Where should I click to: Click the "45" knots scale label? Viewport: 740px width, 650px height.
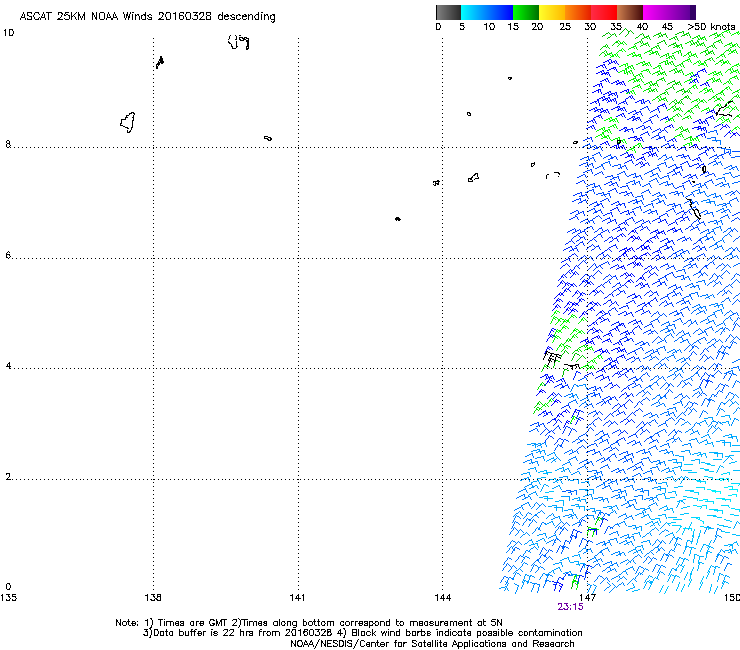tap(667, 27)
